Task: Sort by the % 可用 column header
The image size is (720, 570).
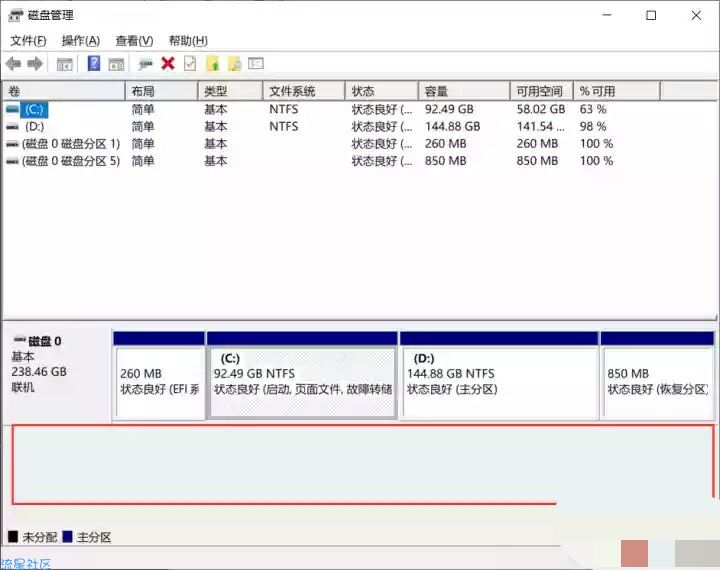Action: pos(617,91)
